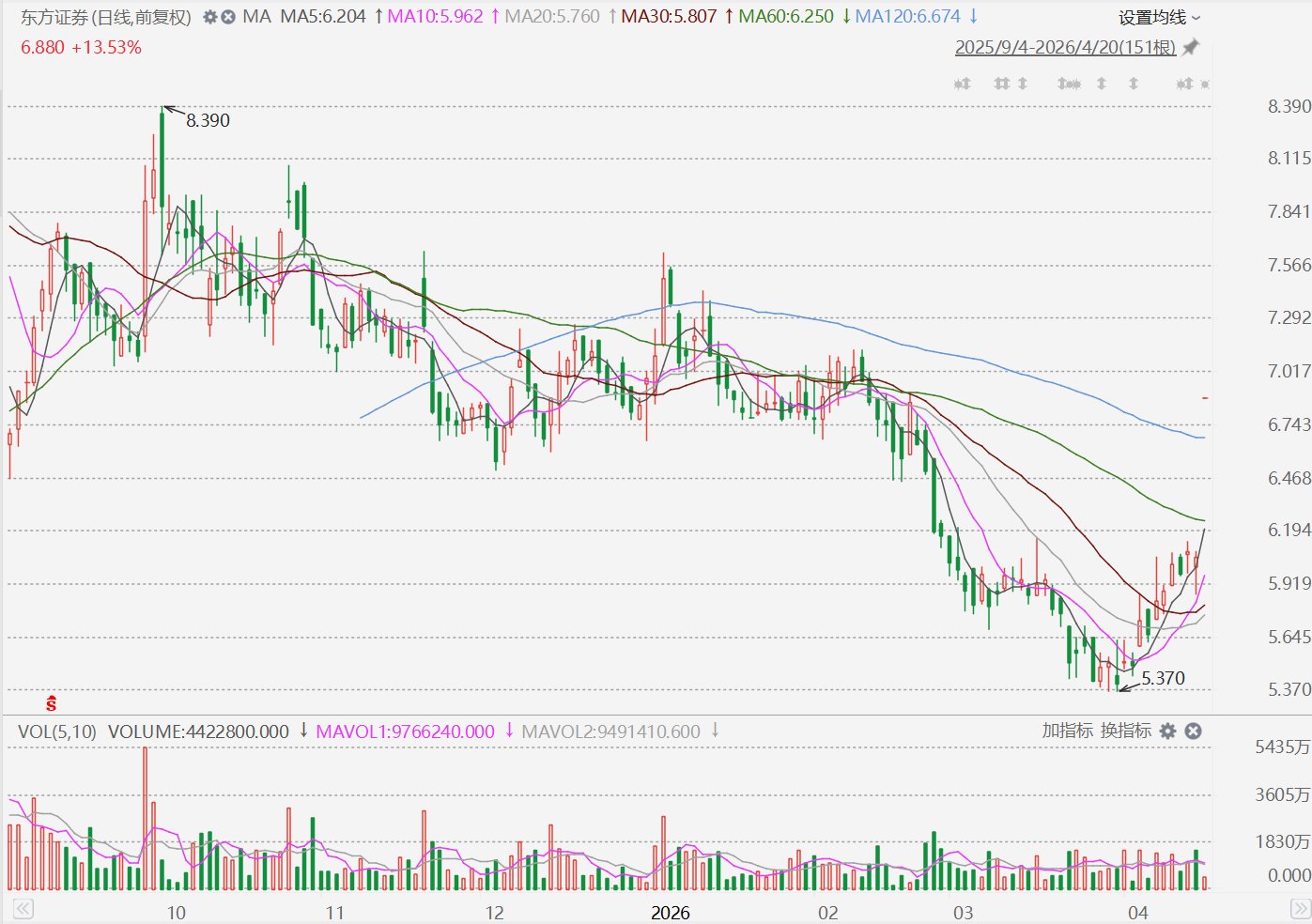Image resolution: width=1312 pixels, height=924 pixels.
Task: Jump to earliest data with left double-arrow
Action: pos(23,909)
